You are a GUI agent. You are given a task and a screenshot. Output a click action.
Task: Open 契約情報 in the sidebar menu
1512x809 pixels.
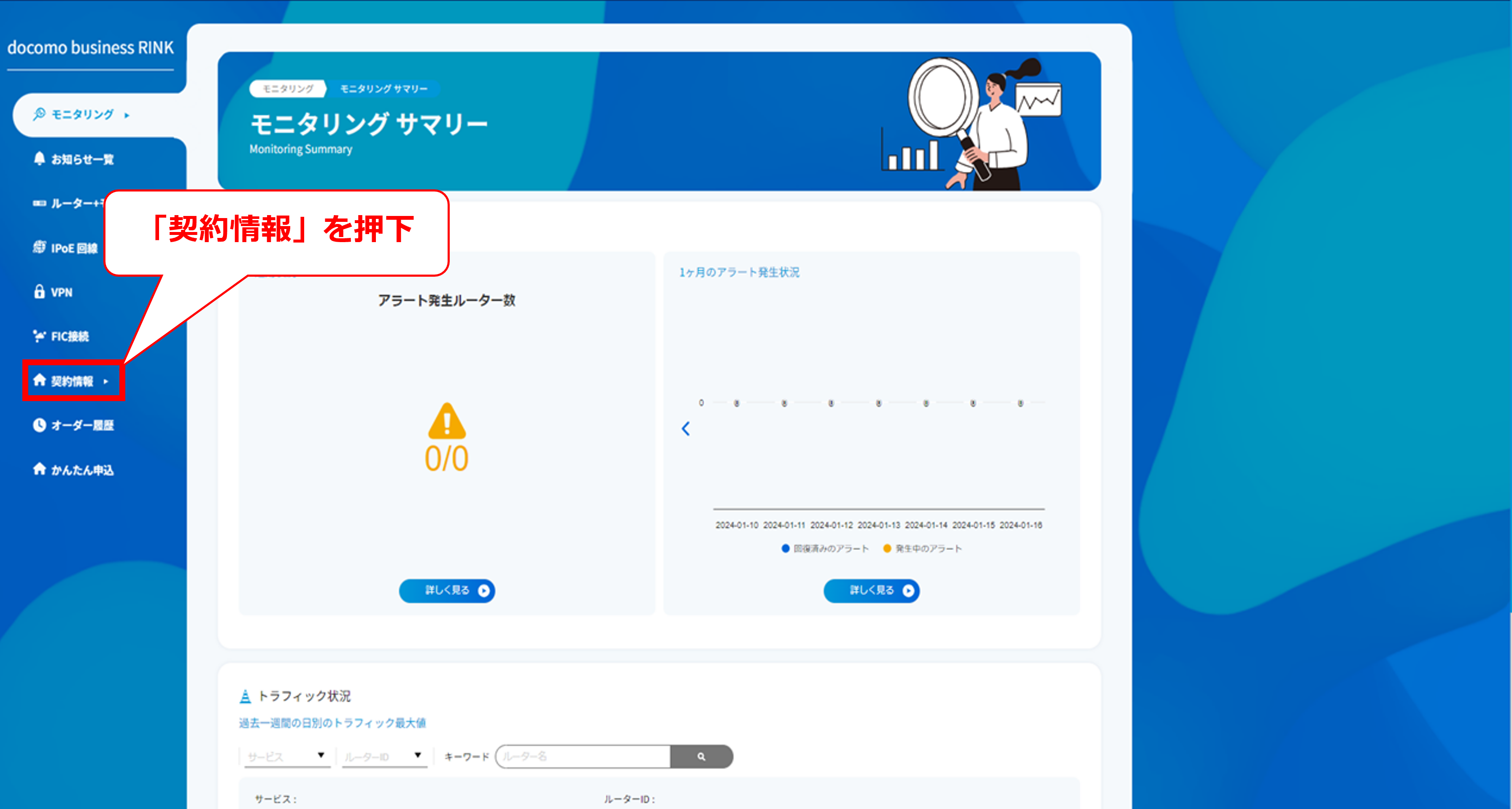point(72,381)
